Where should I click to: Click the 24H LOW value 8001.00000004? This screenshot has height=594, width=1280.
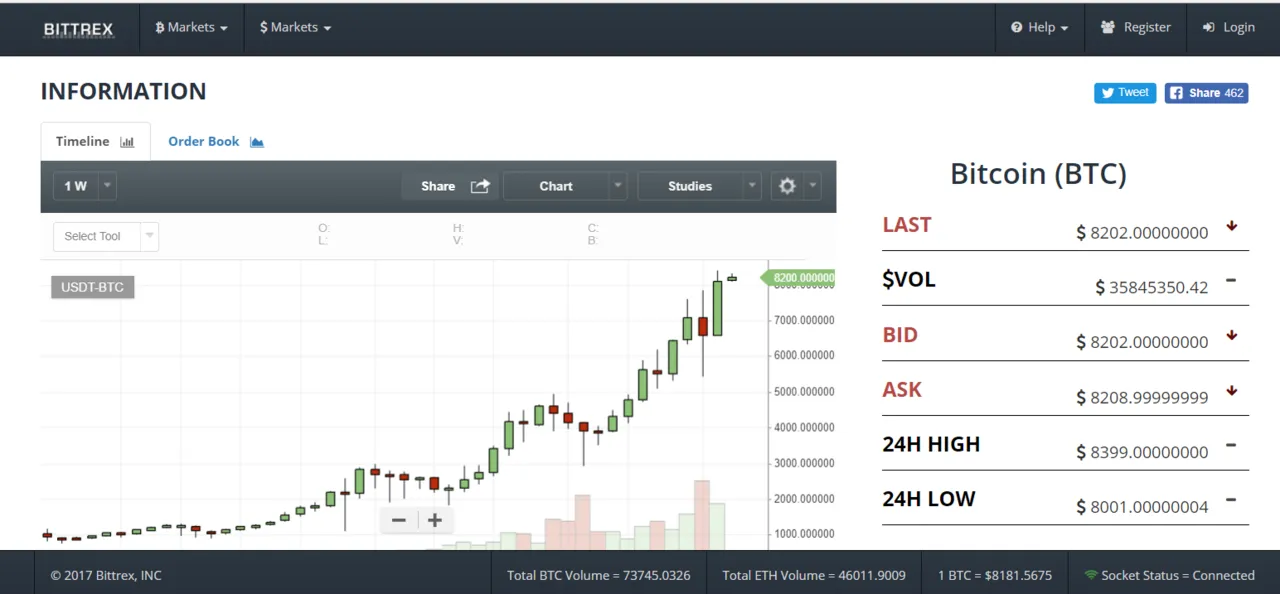point(1142,508)
